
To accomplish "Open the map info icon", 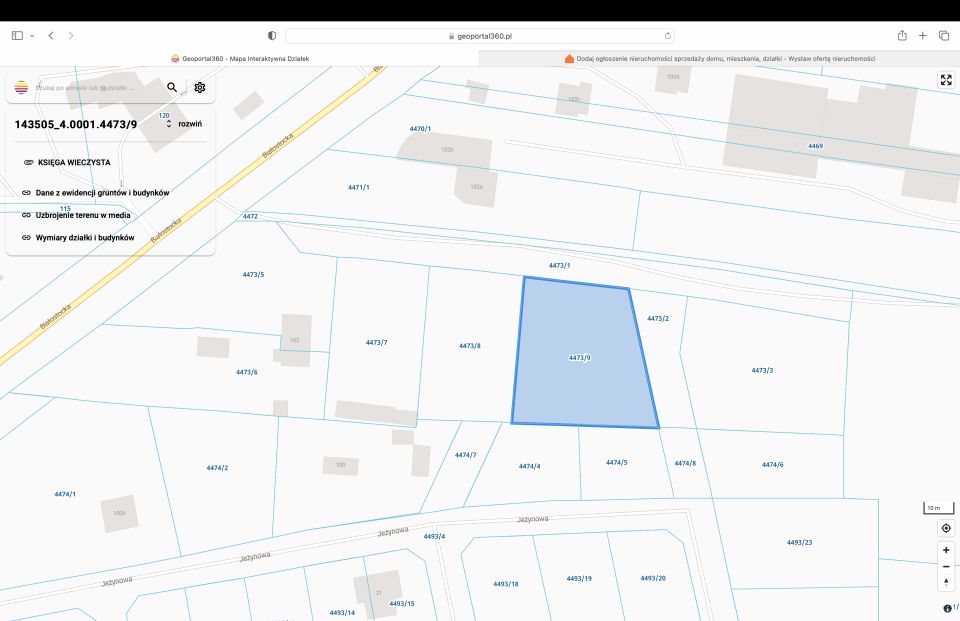I will (x=947, y=608).
